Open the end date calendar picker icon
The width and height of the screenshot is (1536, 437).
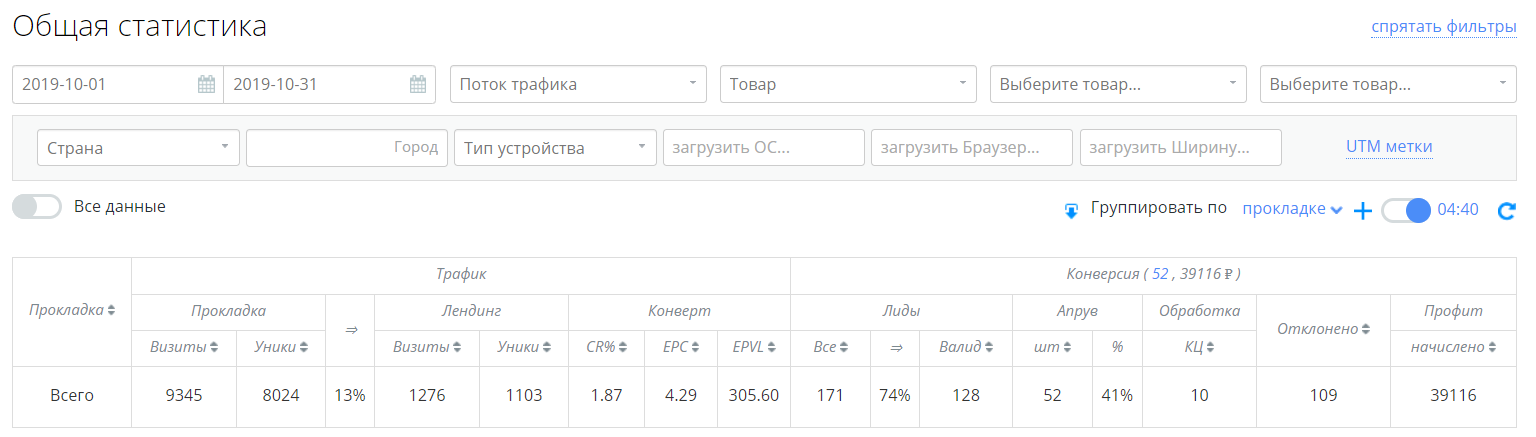[418, 85]
